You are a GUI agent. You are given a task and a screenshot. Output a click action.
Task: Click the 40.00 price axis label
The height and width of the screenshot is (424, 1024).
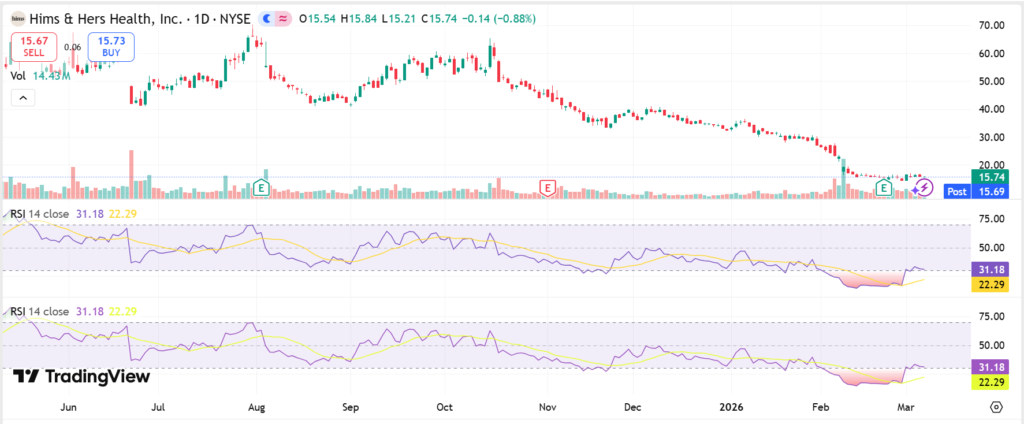click(989, 109)
